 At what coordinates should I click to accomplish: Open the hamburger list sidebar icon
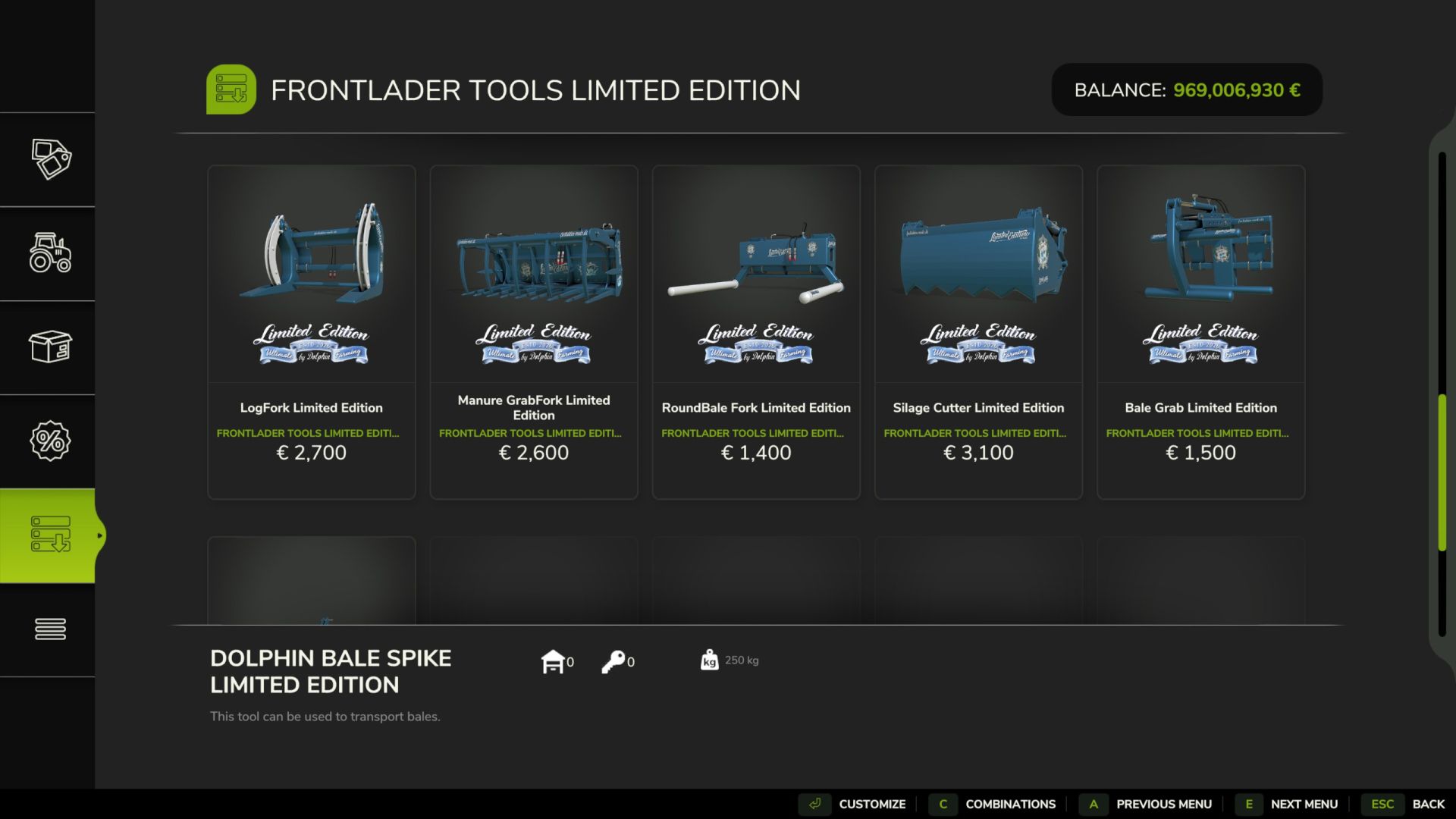click(x=51, y=629)
